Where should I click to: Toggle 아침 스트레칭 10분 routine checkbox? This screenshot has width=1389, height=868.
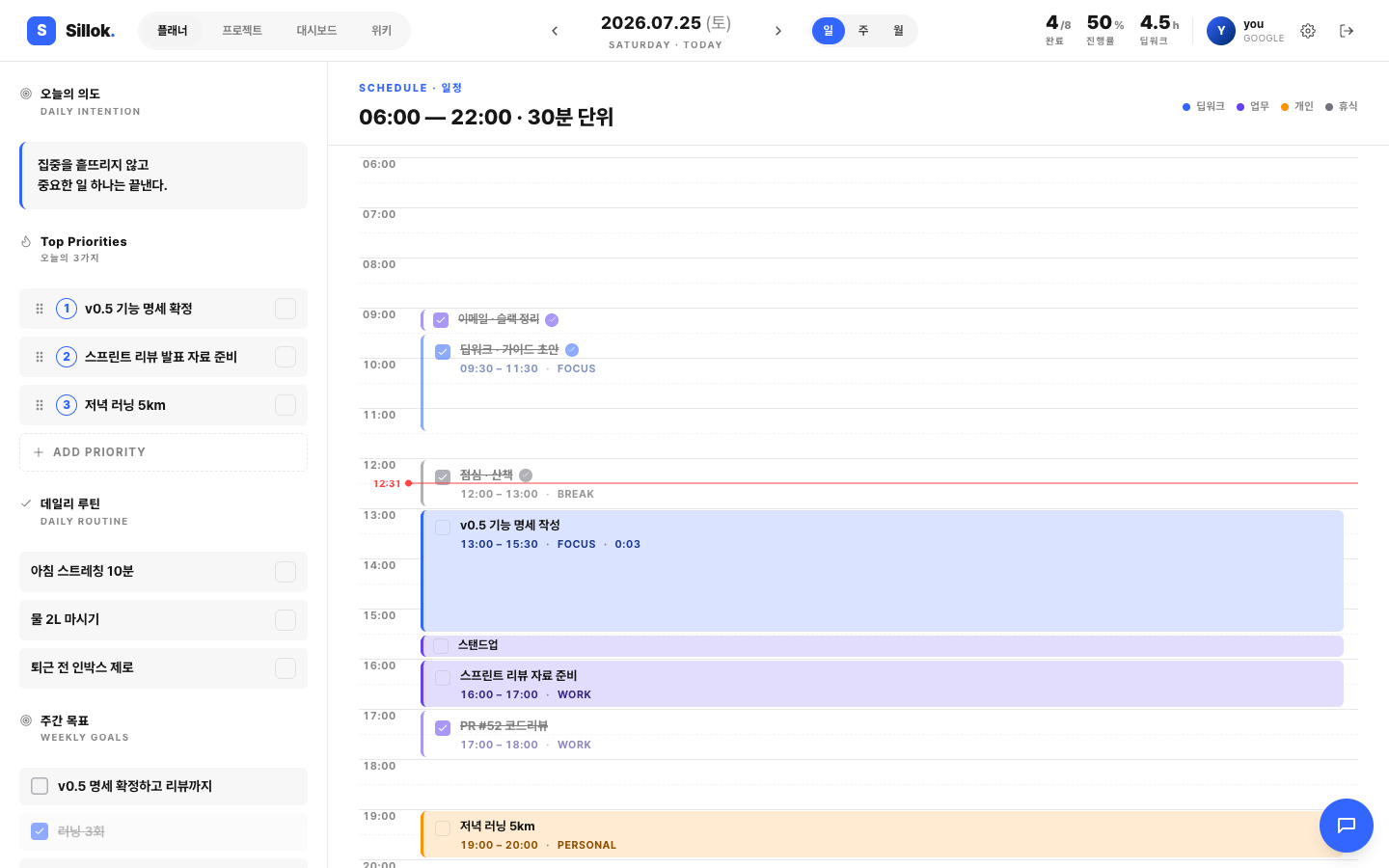click(x=286, y=572)
